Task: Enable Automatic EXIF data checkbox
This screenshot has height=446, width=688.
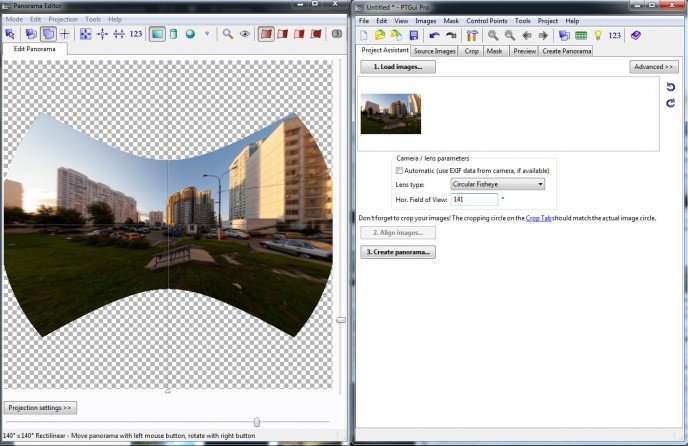Action: point(399,170)
